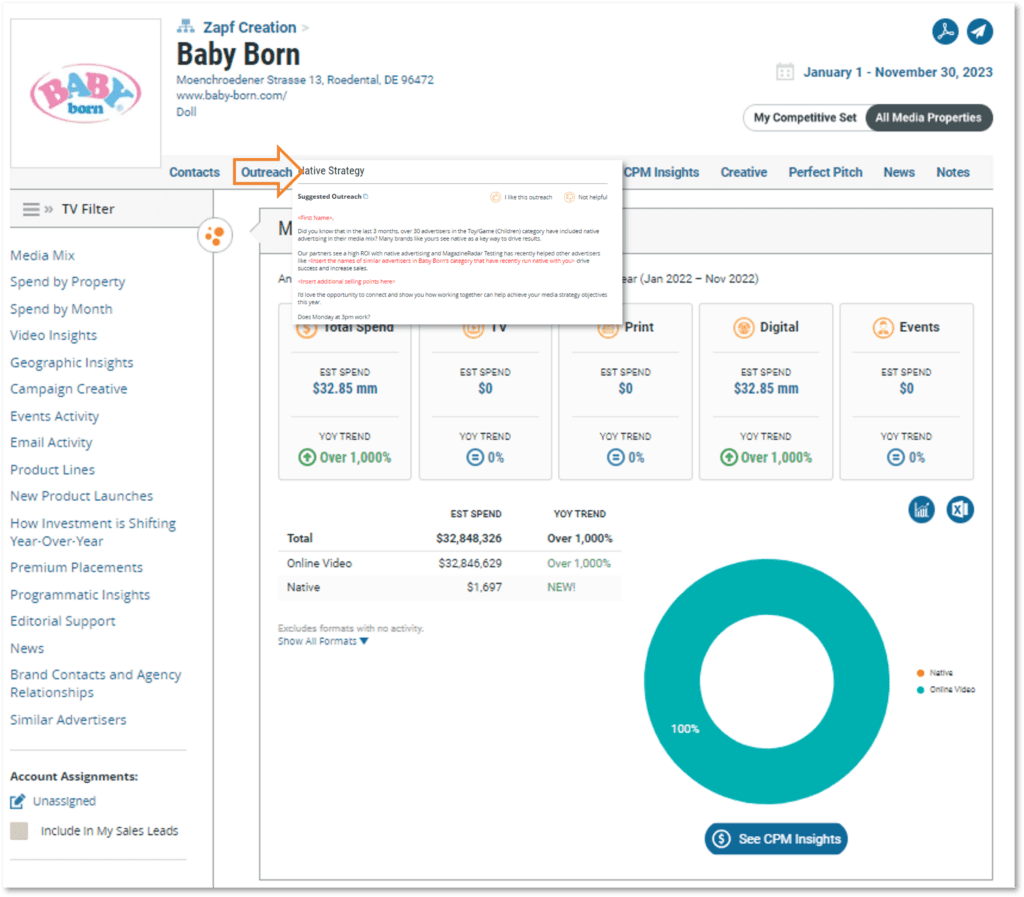Go to Editorial Support
1024x897 pixels.
(63, 621)
